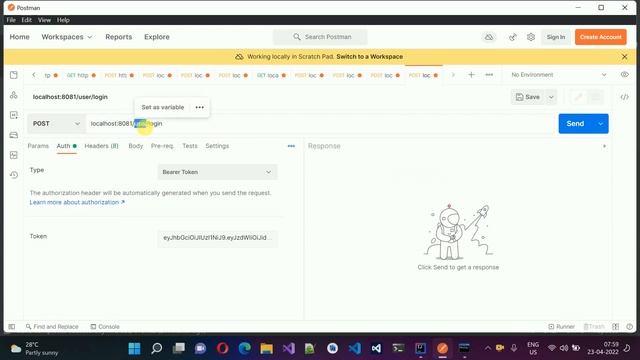Image resolution: width=640 pixels, height=360 pixels.
Task: Switch to the Tests tab
Action: (x=190, y=146)
